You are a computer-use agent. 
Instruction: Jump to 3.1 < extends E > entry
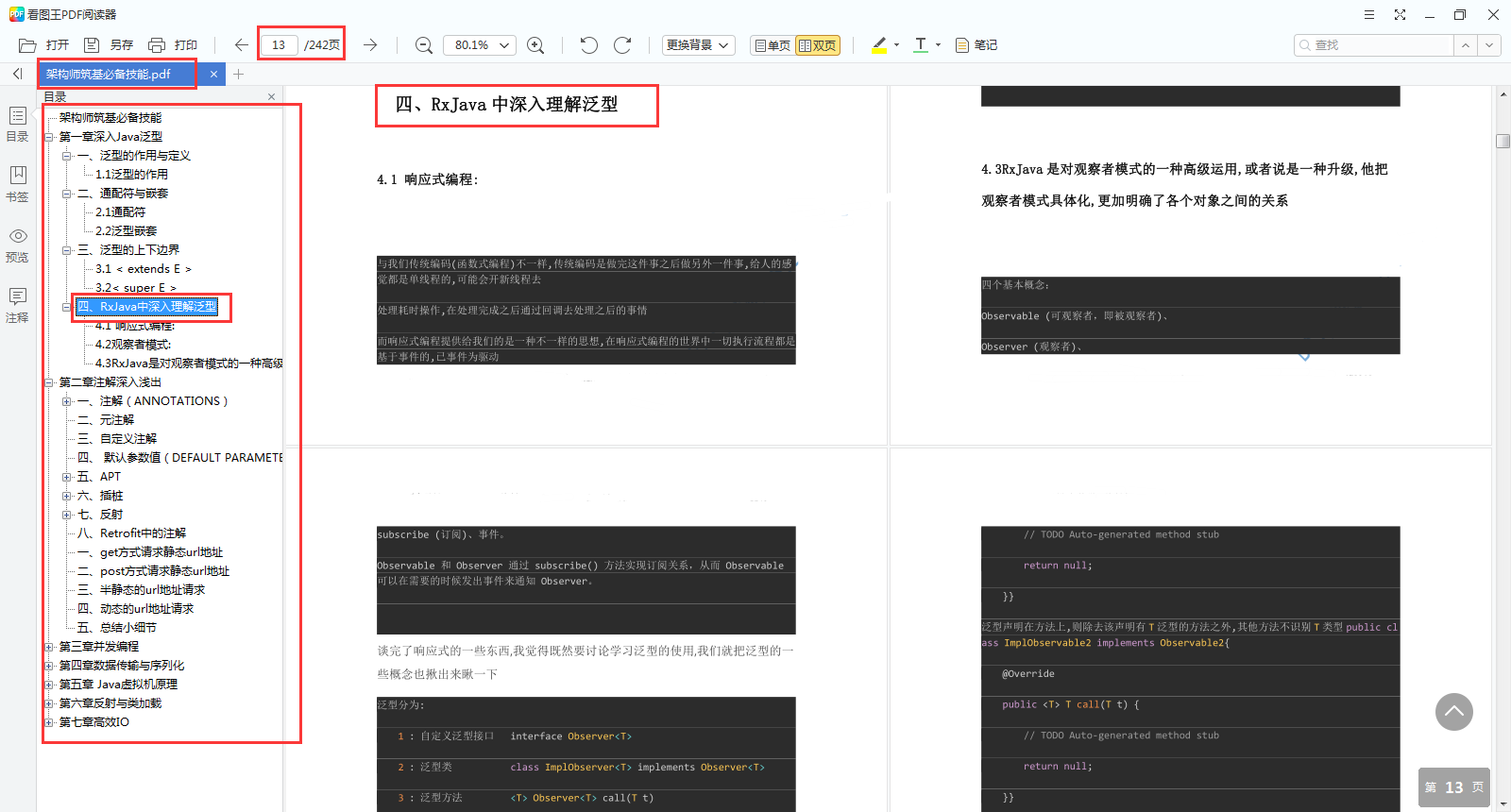144,269
